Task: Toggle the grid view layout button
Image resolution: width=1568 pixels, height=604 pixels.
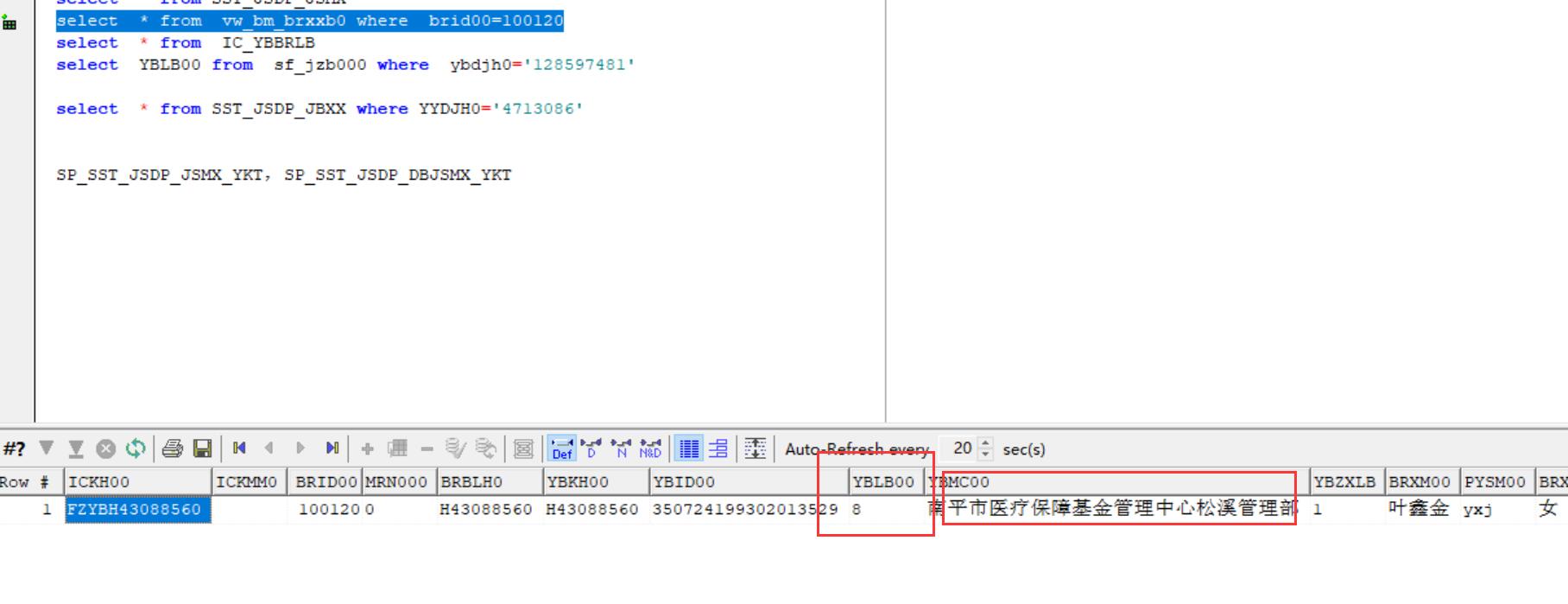Action: (689, 448)
